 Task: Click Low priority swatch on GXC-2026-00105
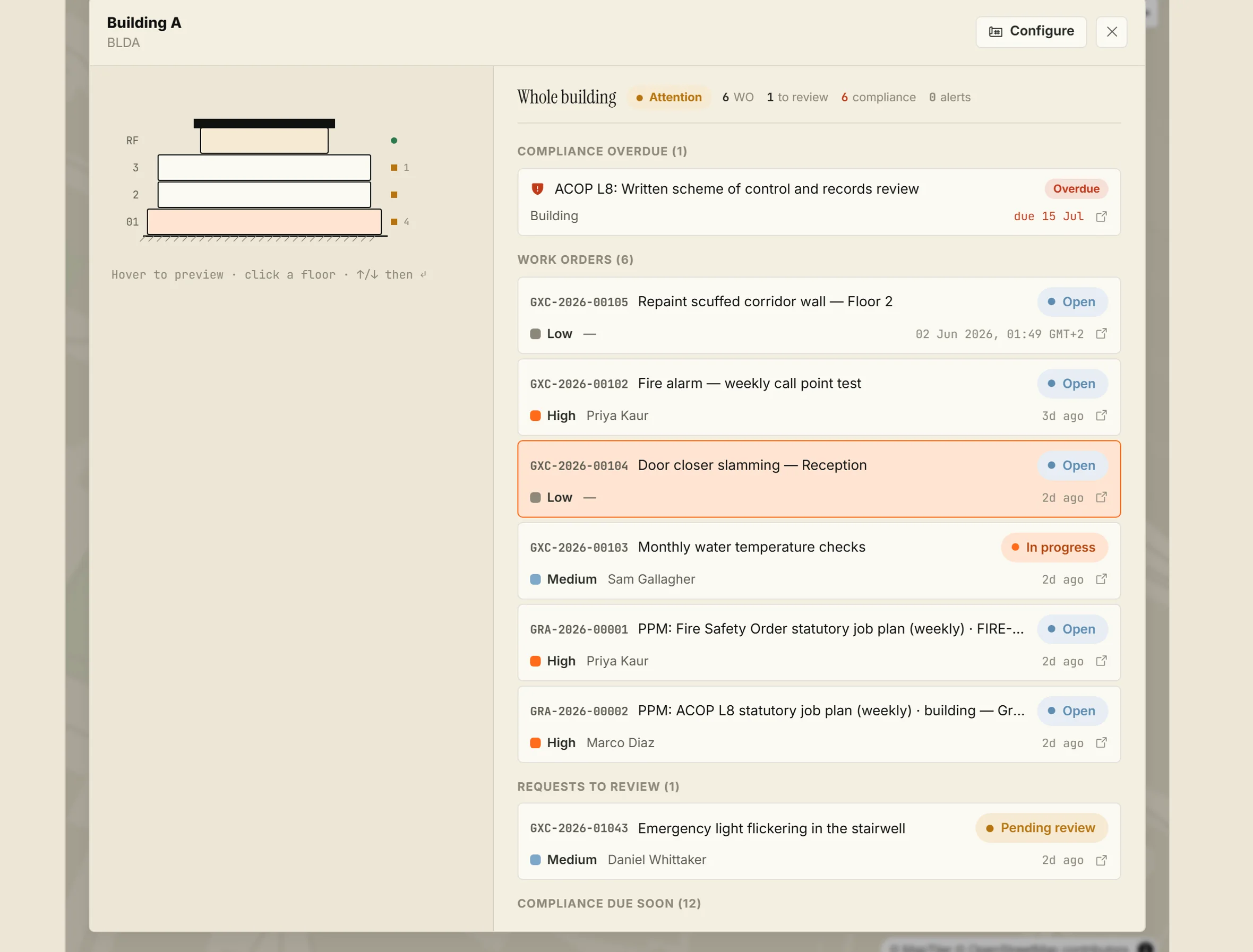pos(535,334)
